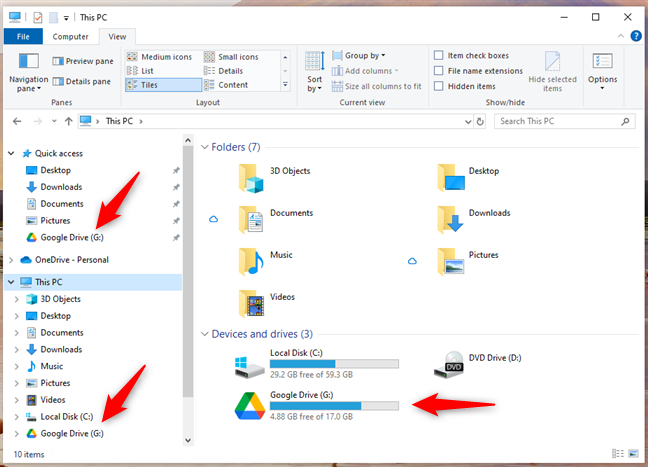The height and width of the screenshot is (467, 648).
Task: Open the Help question mark
Action: (x=636, y=36)
